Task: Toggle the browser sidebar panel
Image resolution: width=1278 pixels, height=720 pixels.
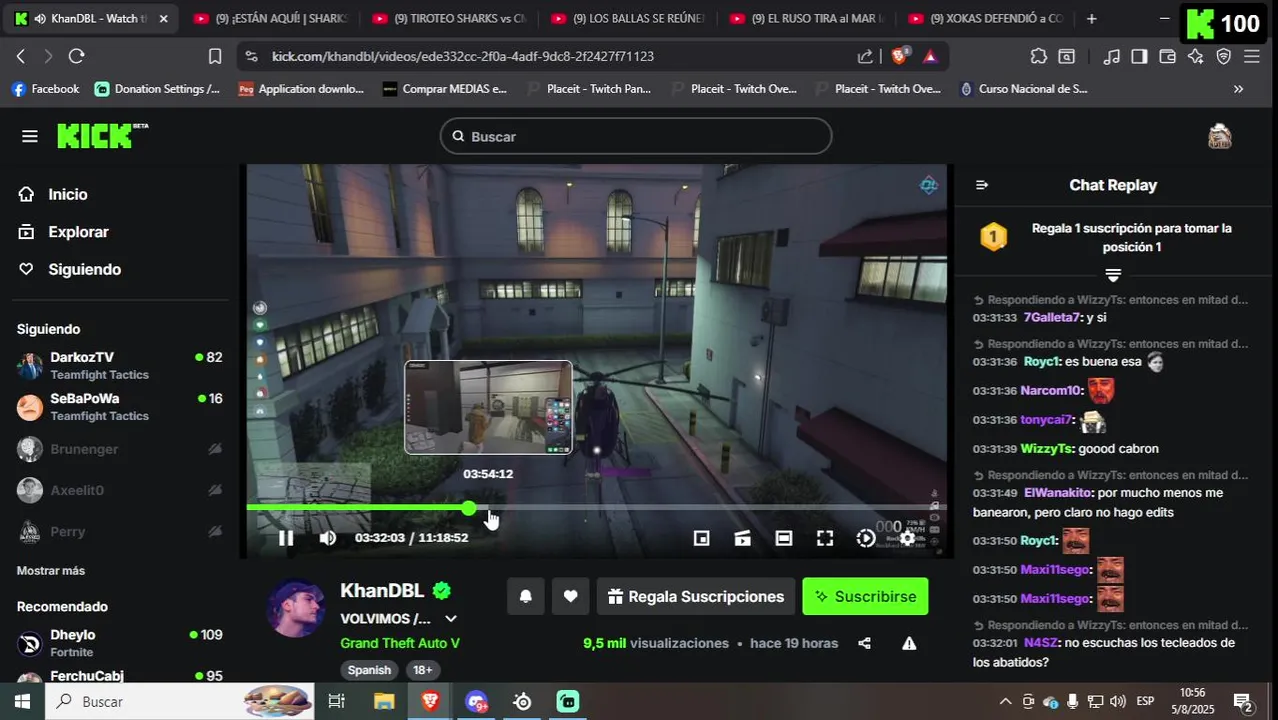Action: pos(1139,57)
